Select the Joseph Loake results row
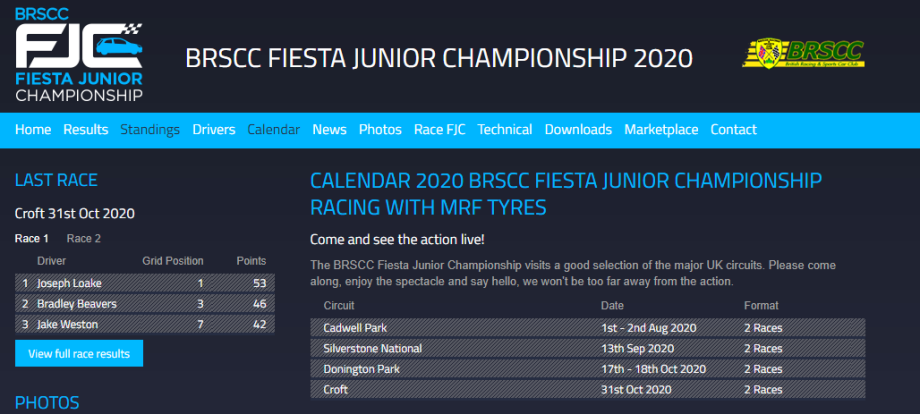 144,283
